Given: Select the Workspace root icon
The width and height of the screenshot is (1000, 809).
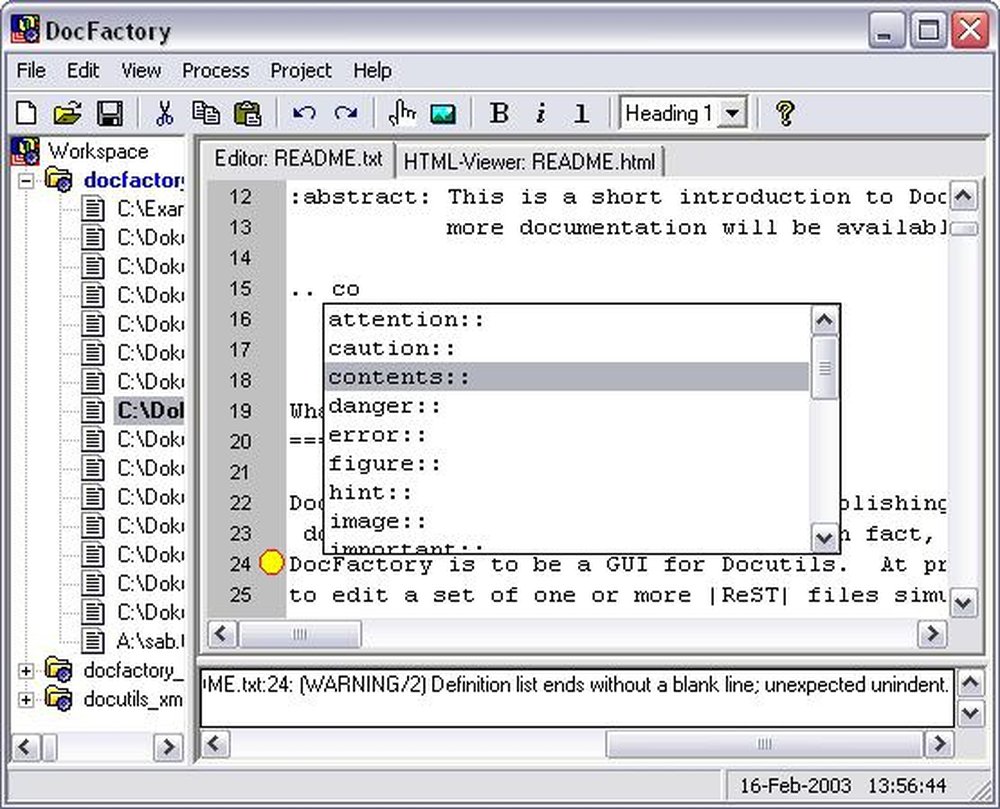Looking at the screenshot, I should [x=25, y=152].
